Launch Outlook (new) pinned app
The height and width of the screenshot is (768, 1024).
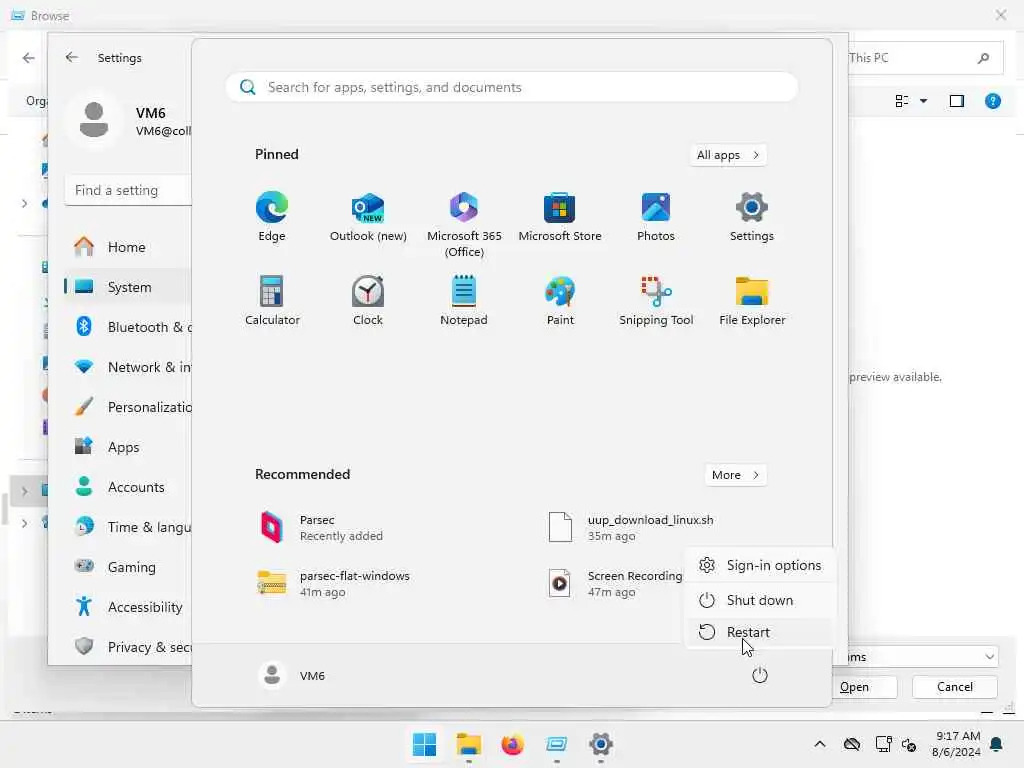click(x=368, y=217)
